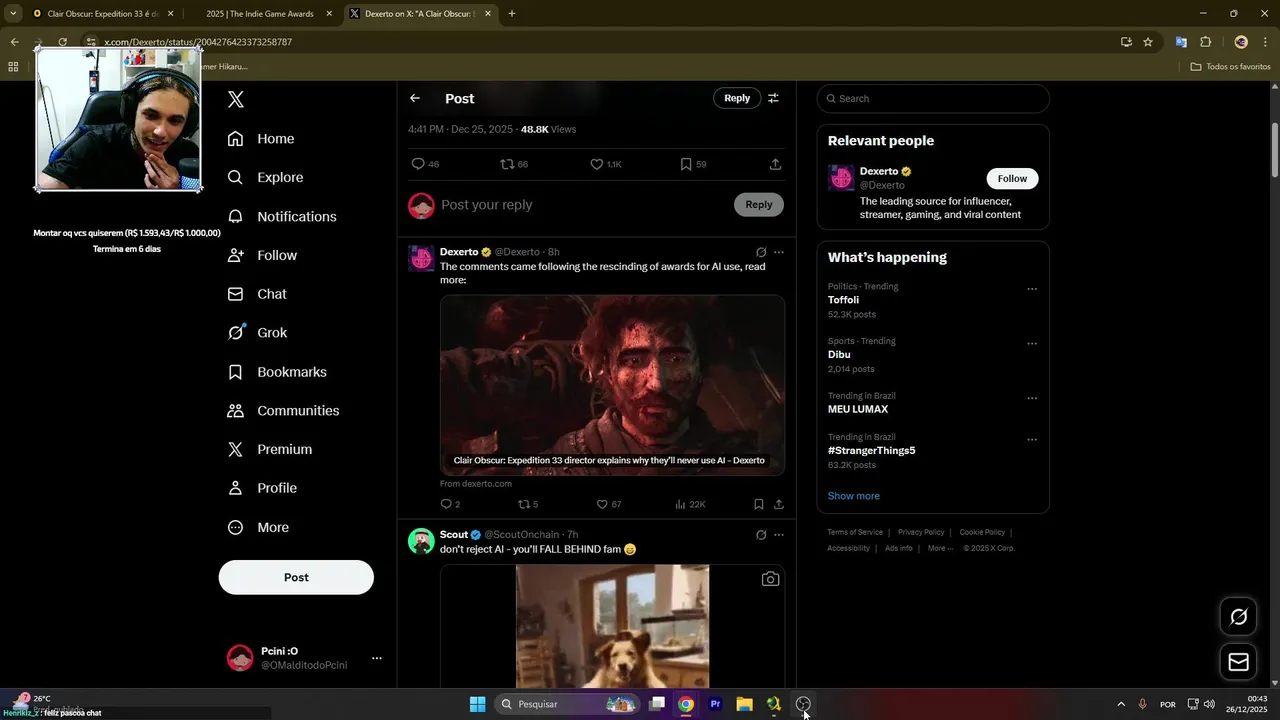Switch to The Indie Game Awards tab

click(x=260, y=14)
